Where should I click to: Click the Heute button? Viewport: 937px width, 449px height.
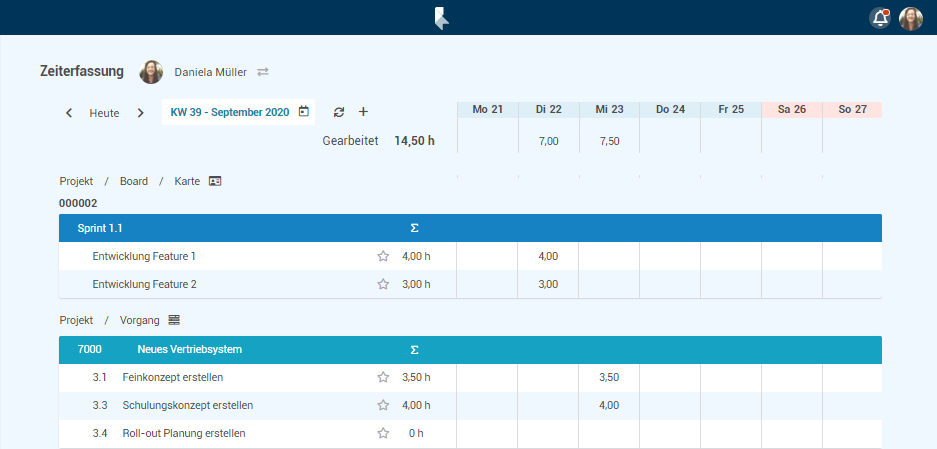pyautogui.click(x=104, y=113)
